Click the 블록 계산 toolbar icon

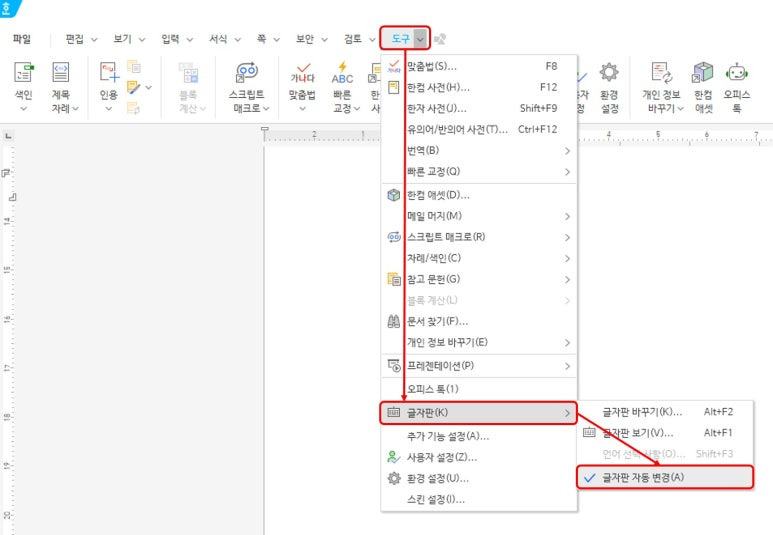tap(188, 72)
